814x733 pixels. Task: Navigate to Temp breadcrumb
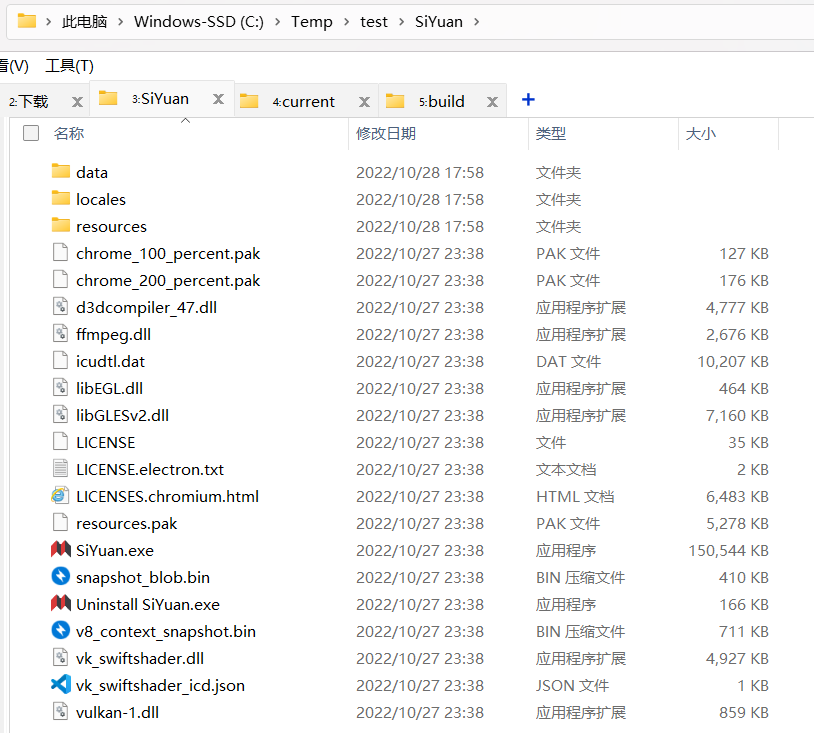point(311,22)
